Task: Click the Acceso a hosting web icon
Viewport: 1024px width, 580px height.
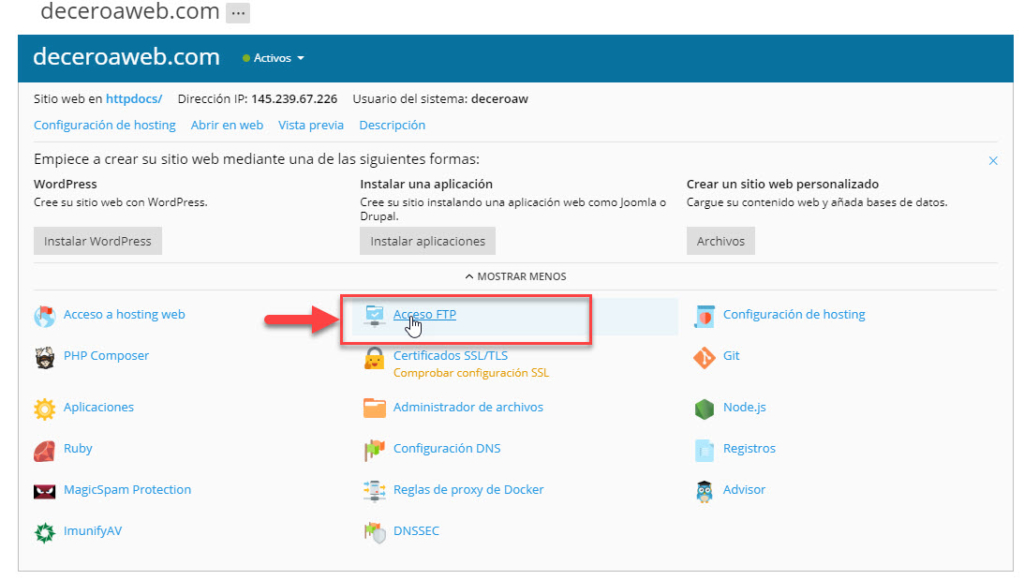Action: 44,316
